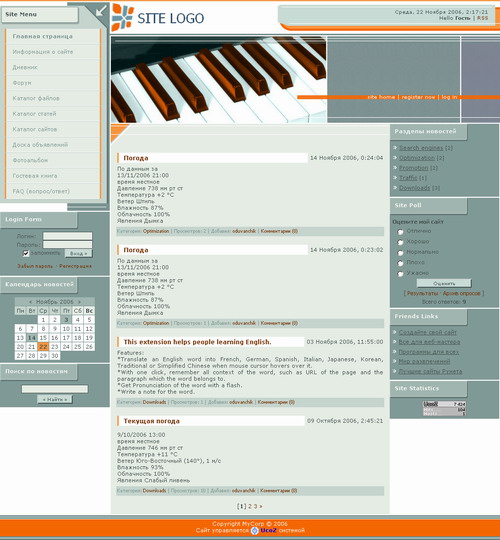Click the register now link in banner

pyautogui.click(x=418, y=97)
